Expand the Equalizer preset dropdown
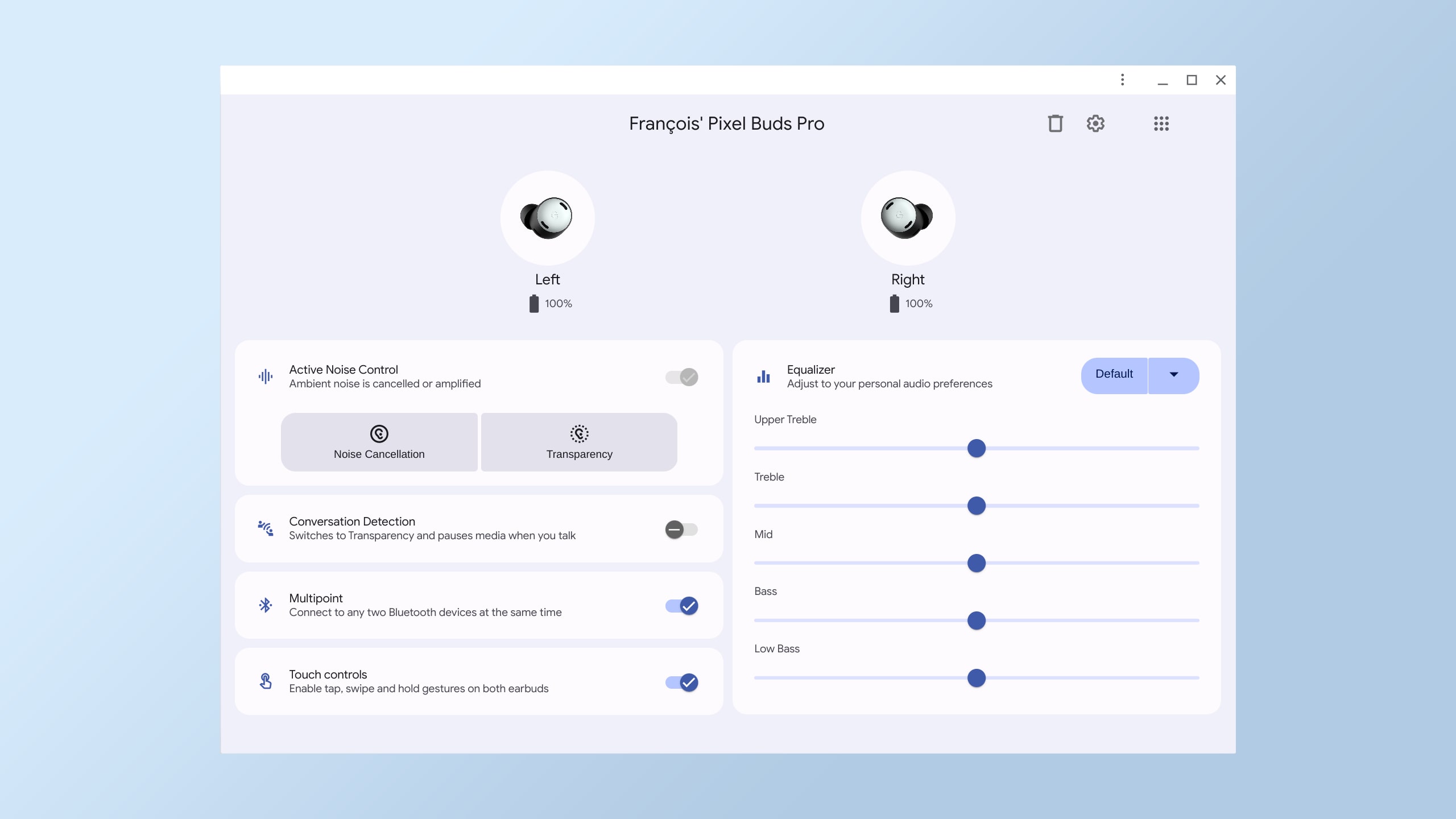This screenshot has height=819, width=1456. point(1173,375)
